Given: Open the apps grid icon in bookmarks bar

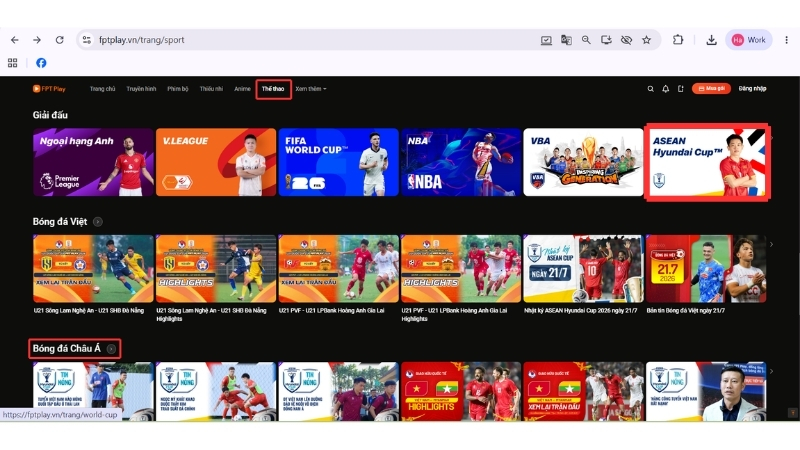Looking at the screenshot, I should click(13, 63).
